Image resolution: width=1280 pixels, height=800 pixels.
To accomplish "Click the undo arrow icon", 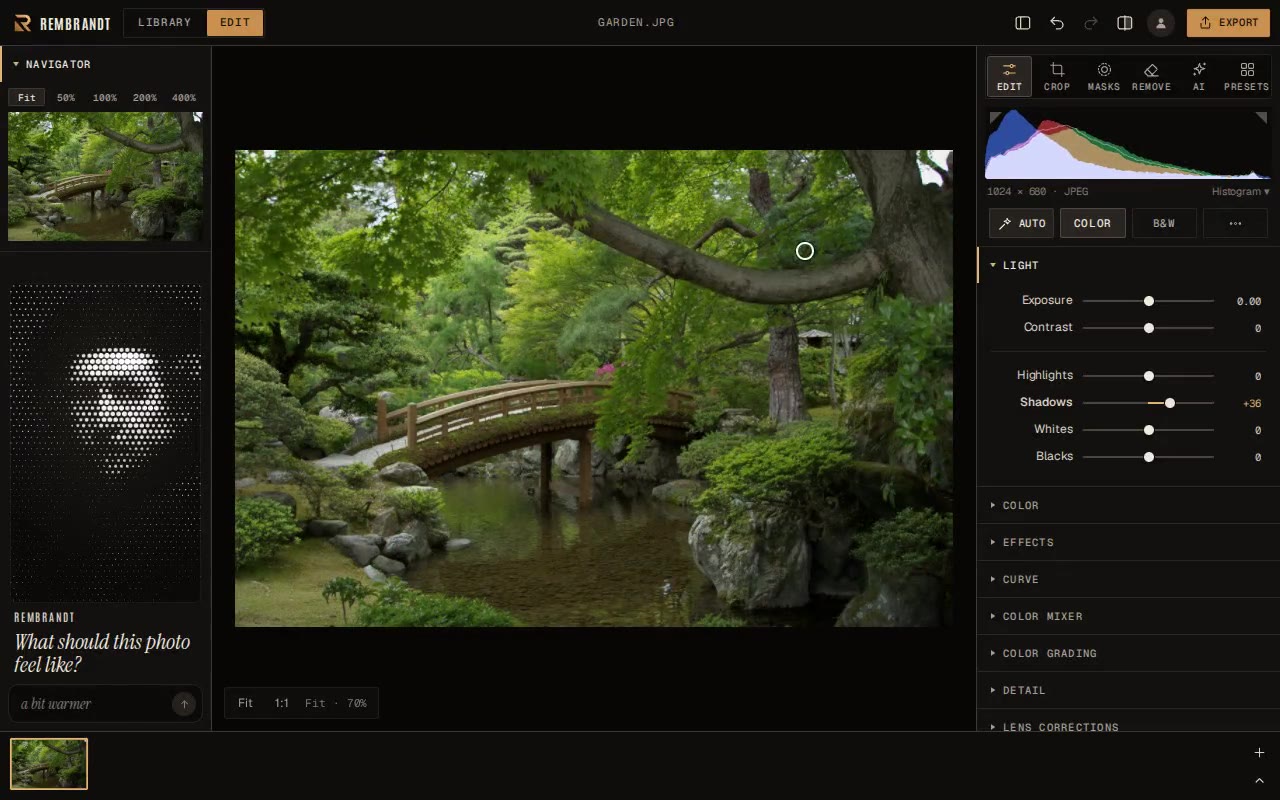I will pos(1057,23).
